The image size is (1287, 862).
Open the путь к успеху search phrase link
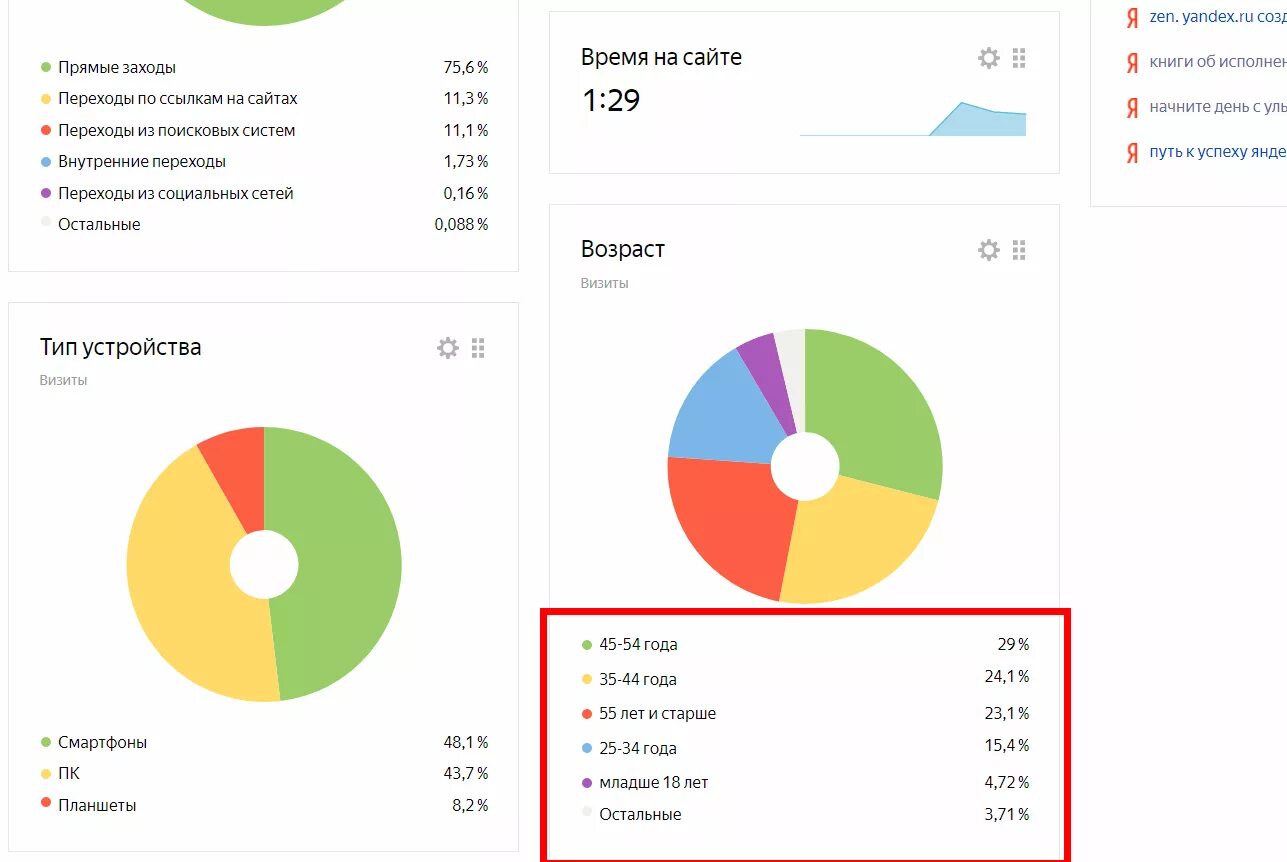[1218, 151]
